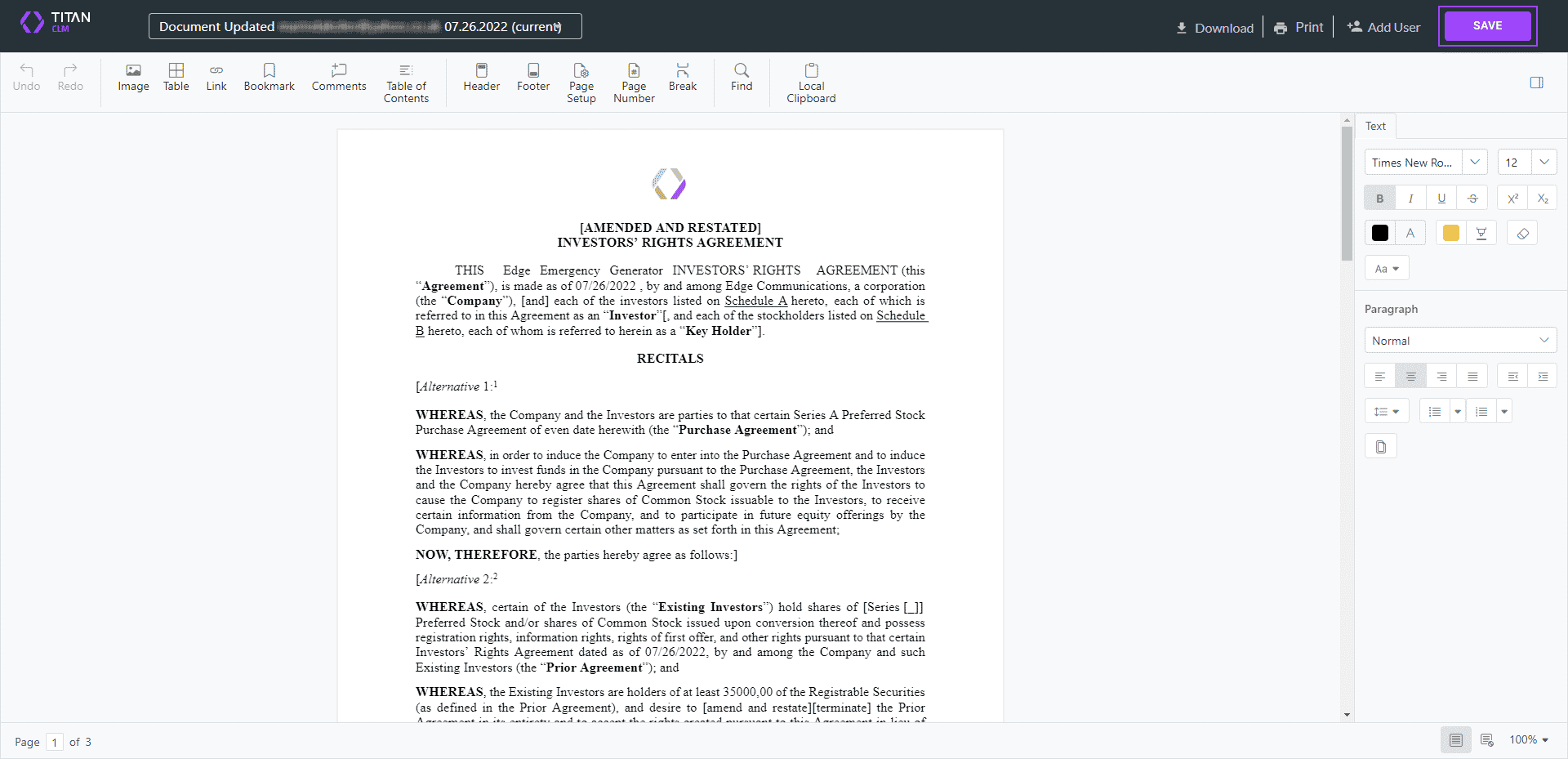
Task: Click the SAVE button
Action: coord(1486,25)
